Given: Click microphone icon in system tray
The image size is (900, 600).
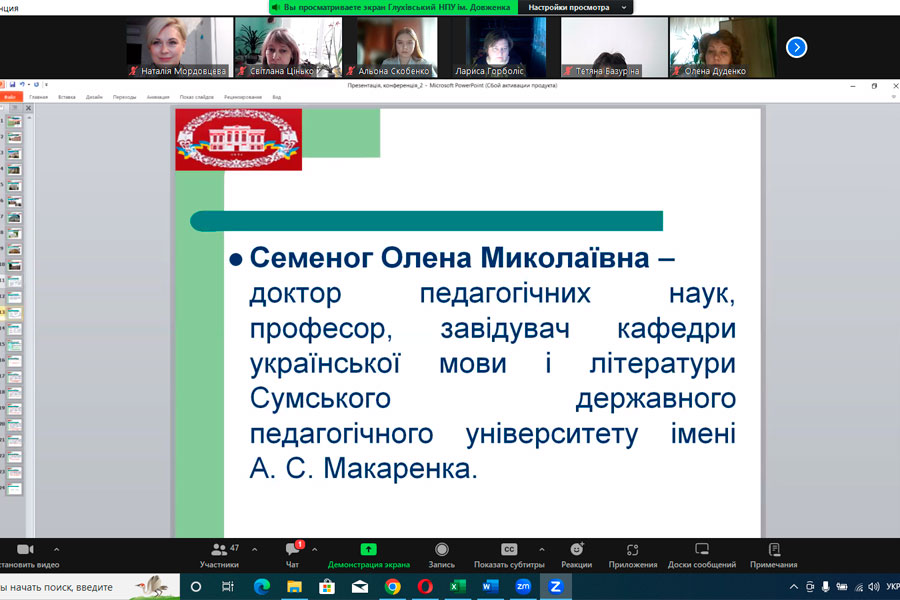Looking at the screenshot, I should point(825,587).
